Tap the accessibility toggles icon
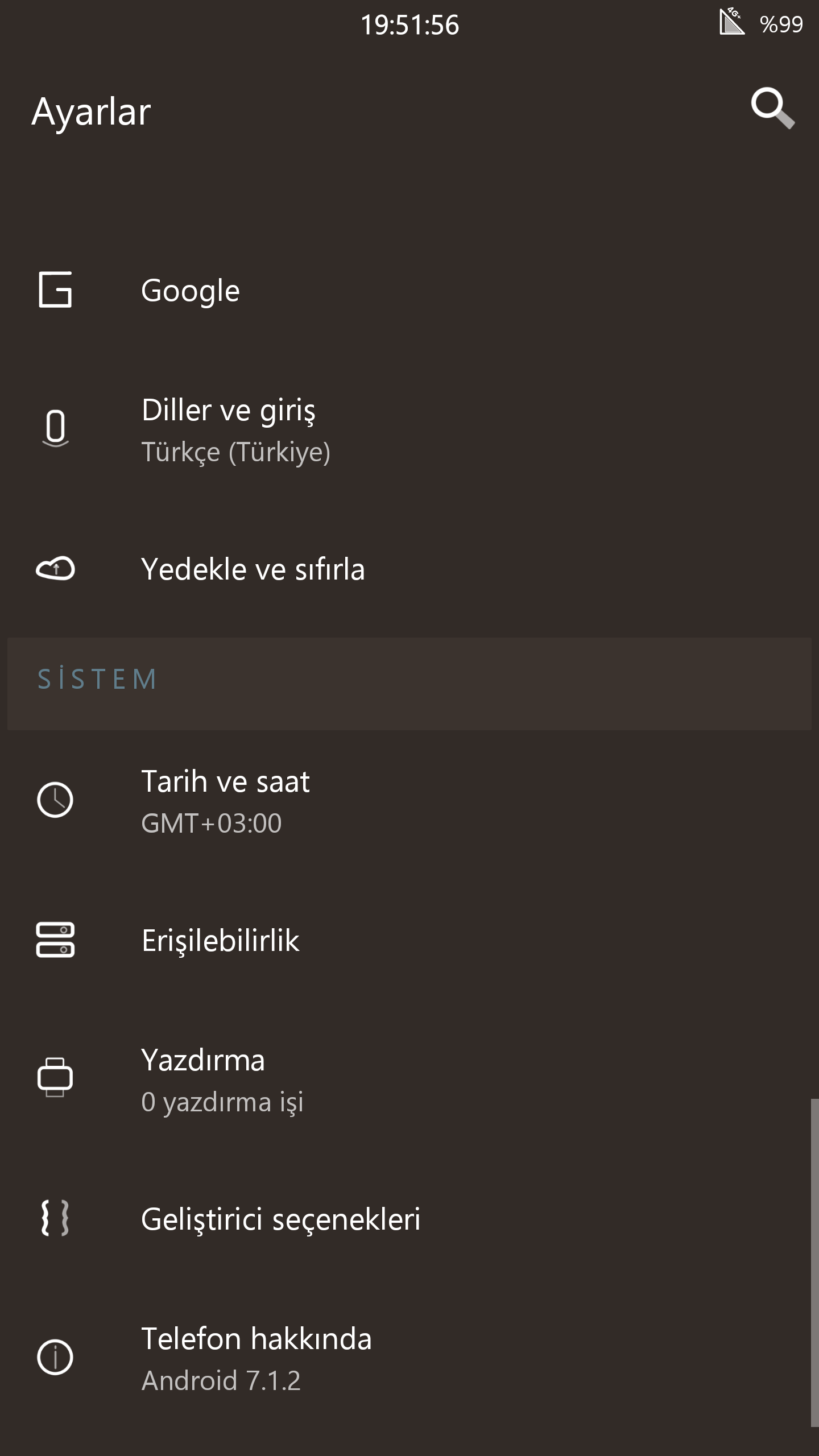The width and height of the screenshot is (819, 1456). tap(55, 940)
